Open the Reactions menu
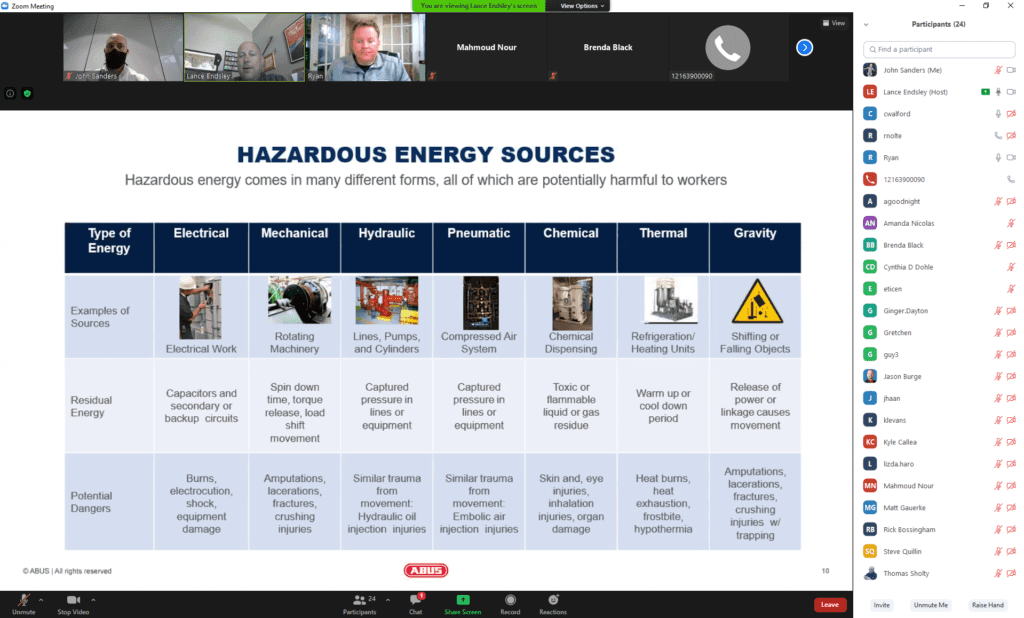 (x=552, y=604)
